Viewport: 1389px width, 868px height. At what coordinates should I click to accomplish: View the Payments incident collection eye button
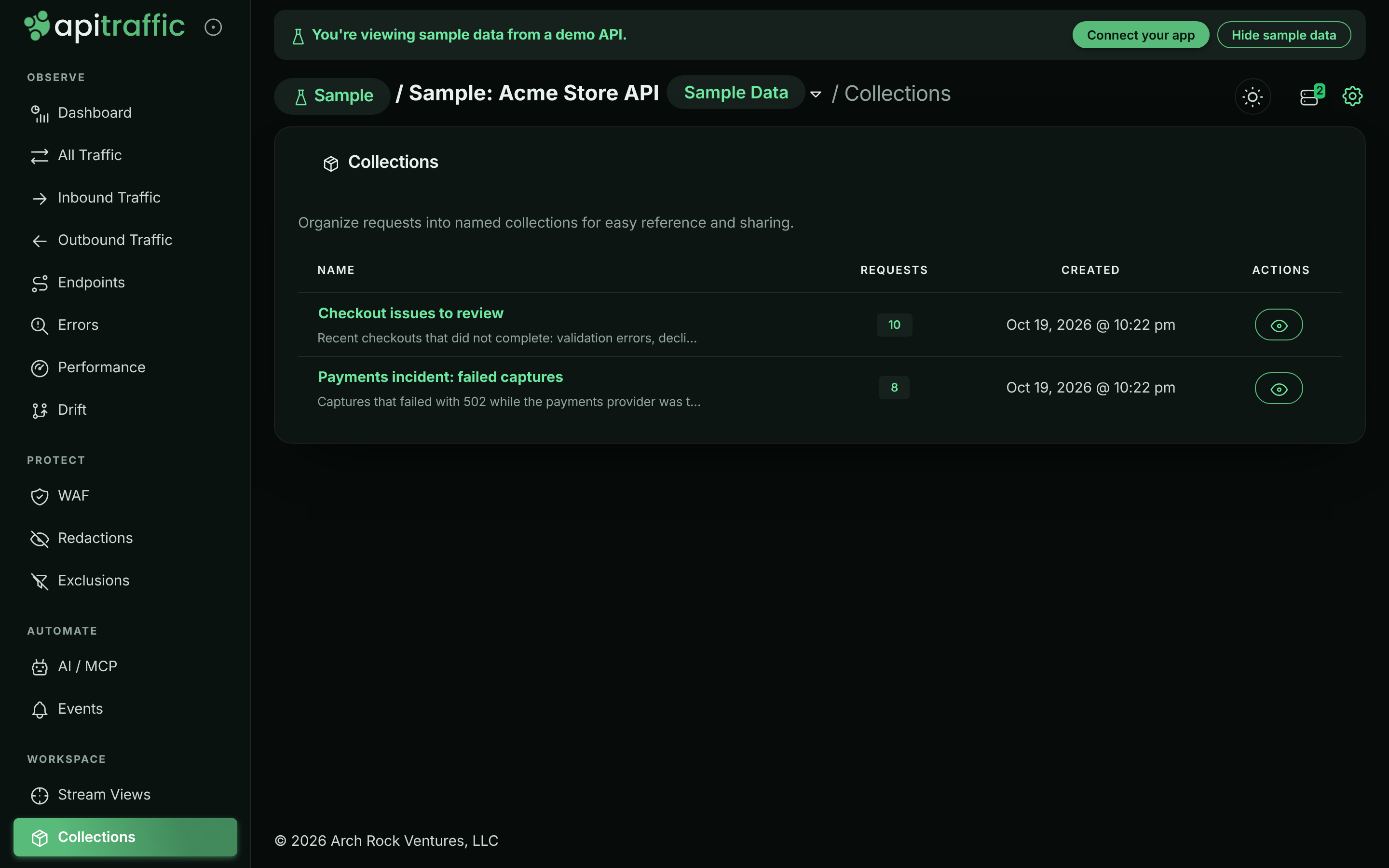pyautogui.click(x=1279, y=389)
